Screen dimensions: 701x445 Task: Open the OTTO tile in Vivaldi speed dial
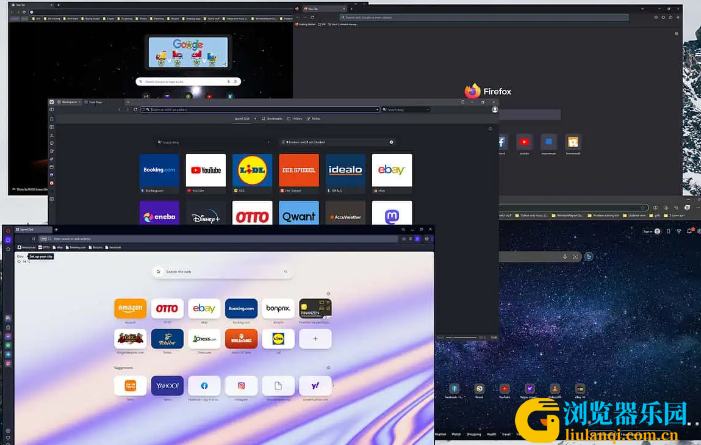(252, 213)
